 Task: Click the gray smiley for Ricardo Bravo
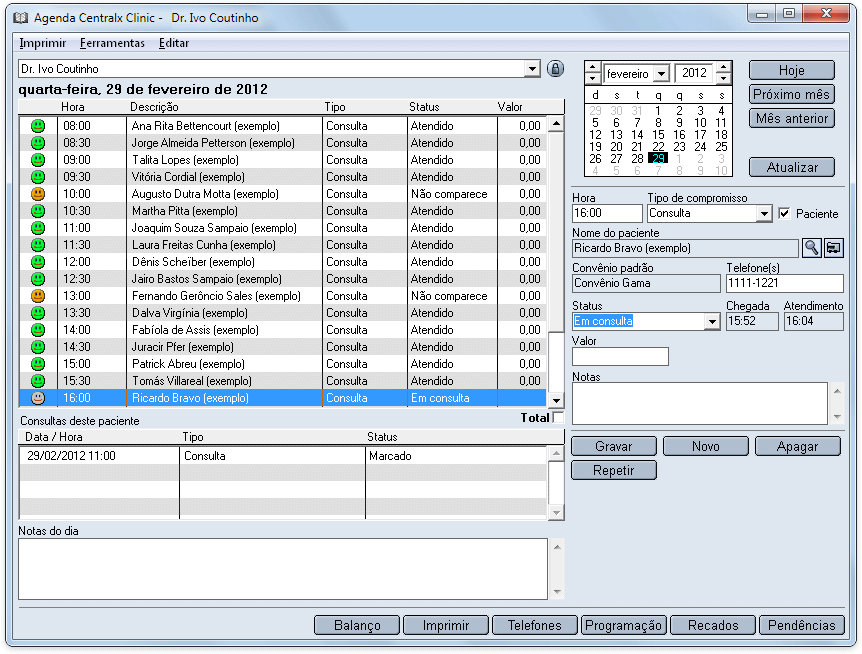pyautogui.click(x=37, y=398)
